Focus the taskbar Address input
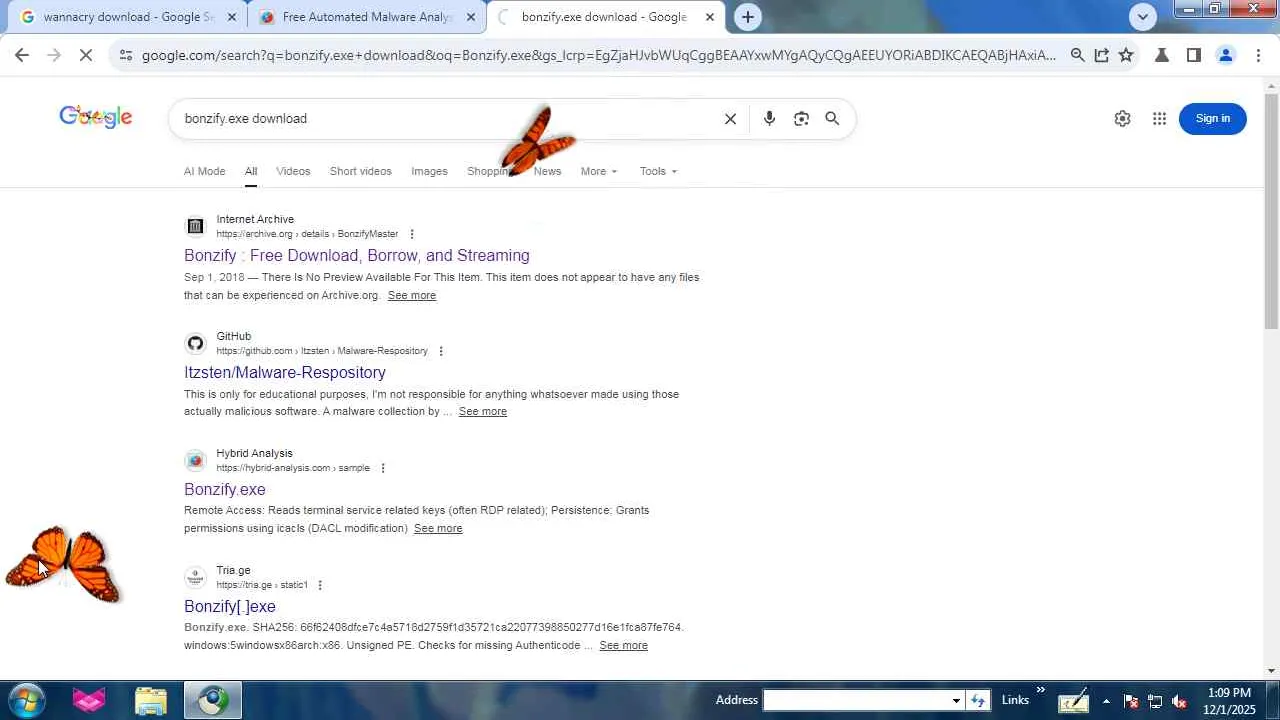 (856, 700)
